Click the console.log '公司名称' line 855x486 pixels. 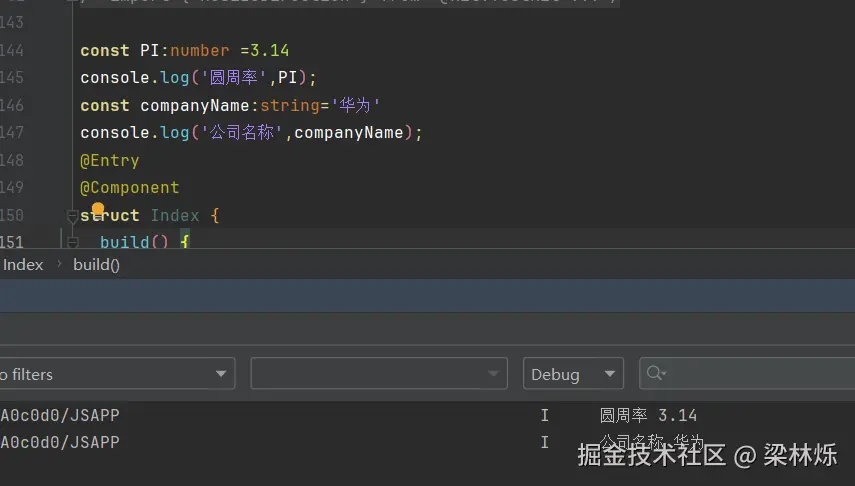click(251, 133)
